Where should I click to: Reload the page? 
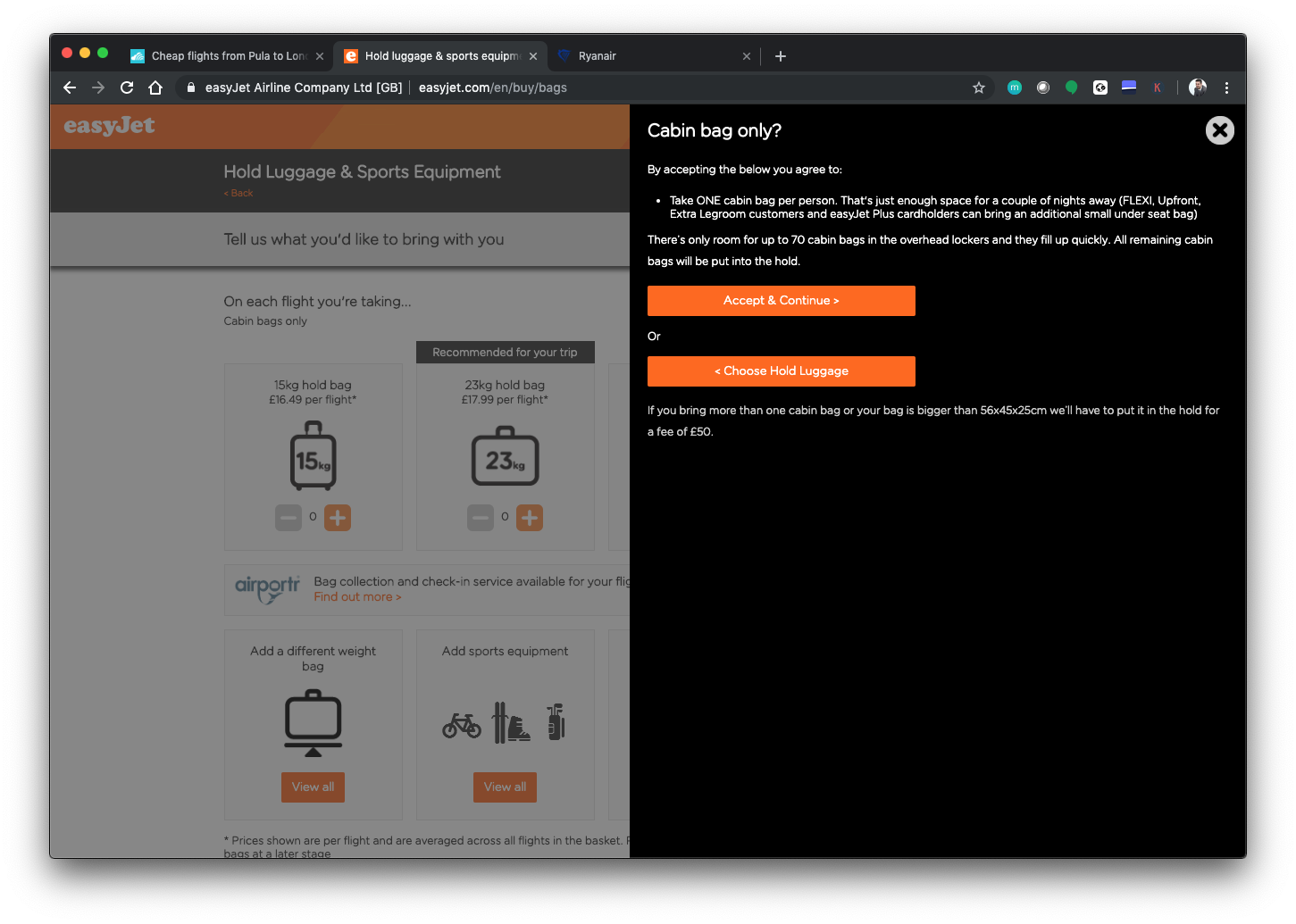point(127,87)
